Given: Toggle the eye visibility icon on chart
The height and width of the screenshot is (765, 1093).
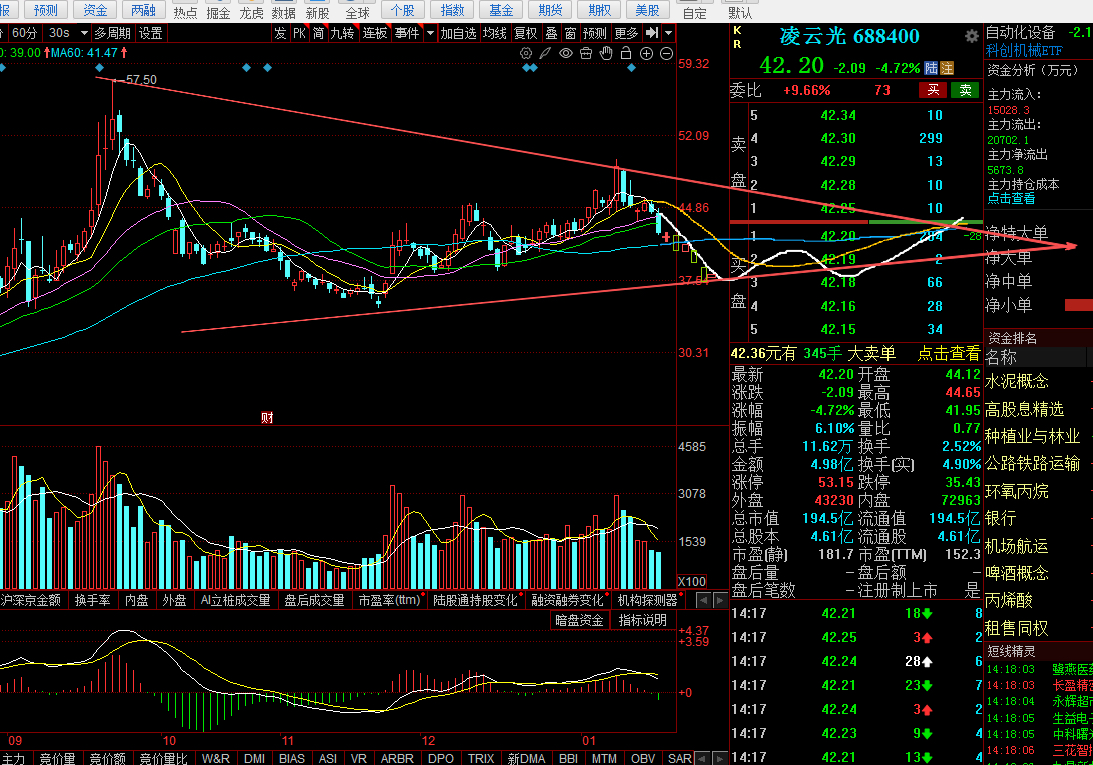Looking at the screenshot, I should [565, 53].
